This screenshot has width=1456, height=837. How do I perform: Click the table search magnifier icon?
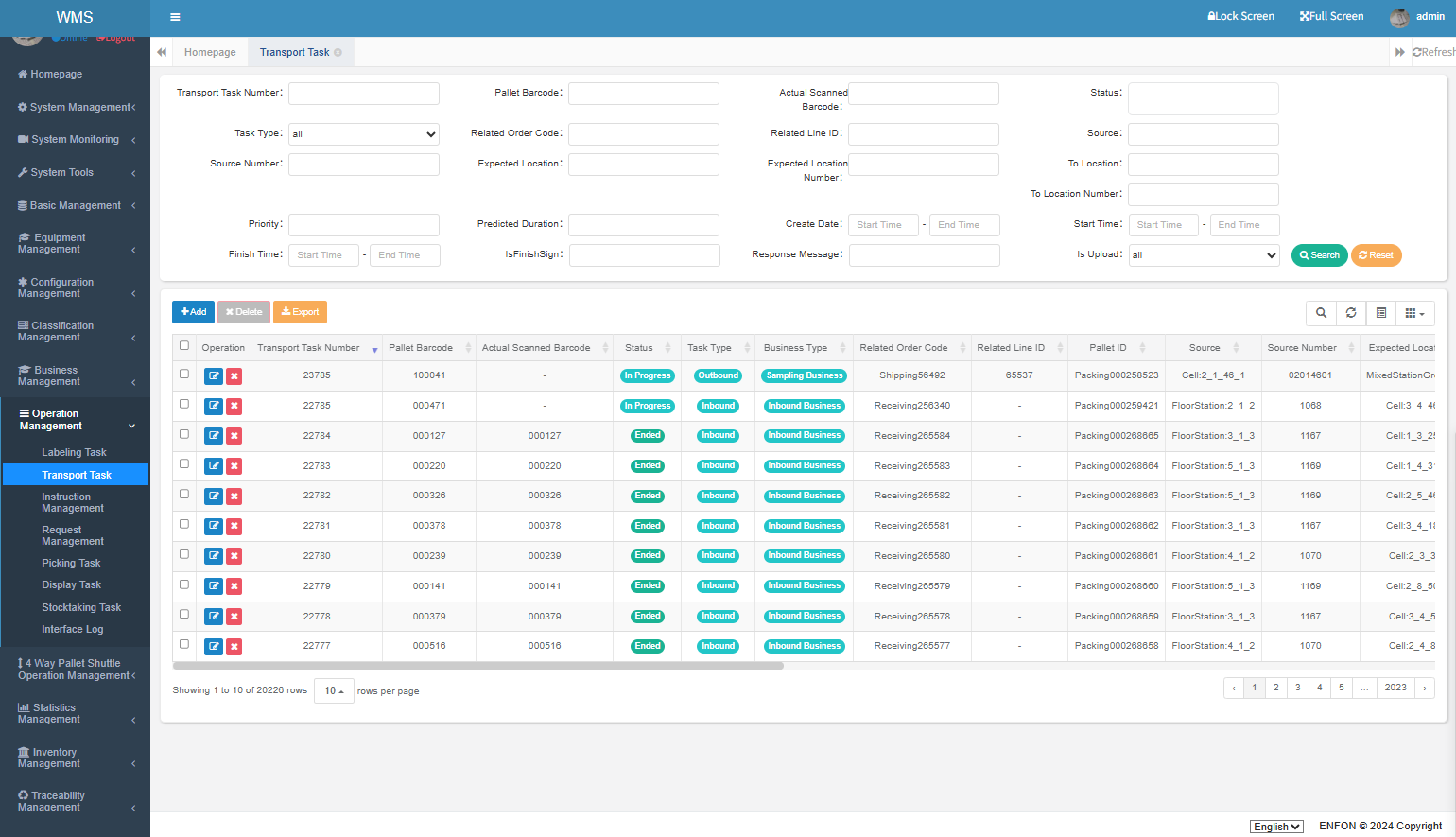[x=1321, y=313]
